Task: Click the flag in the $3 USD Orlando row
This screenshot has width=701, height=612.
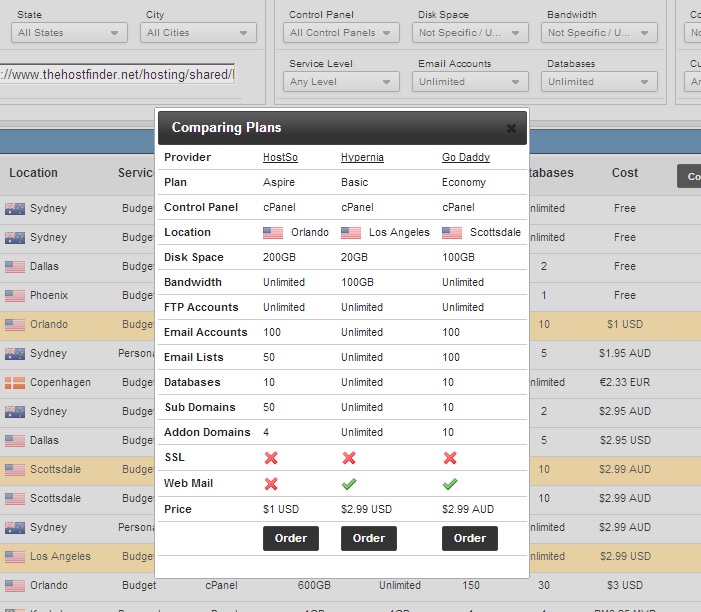Action: 15,586
